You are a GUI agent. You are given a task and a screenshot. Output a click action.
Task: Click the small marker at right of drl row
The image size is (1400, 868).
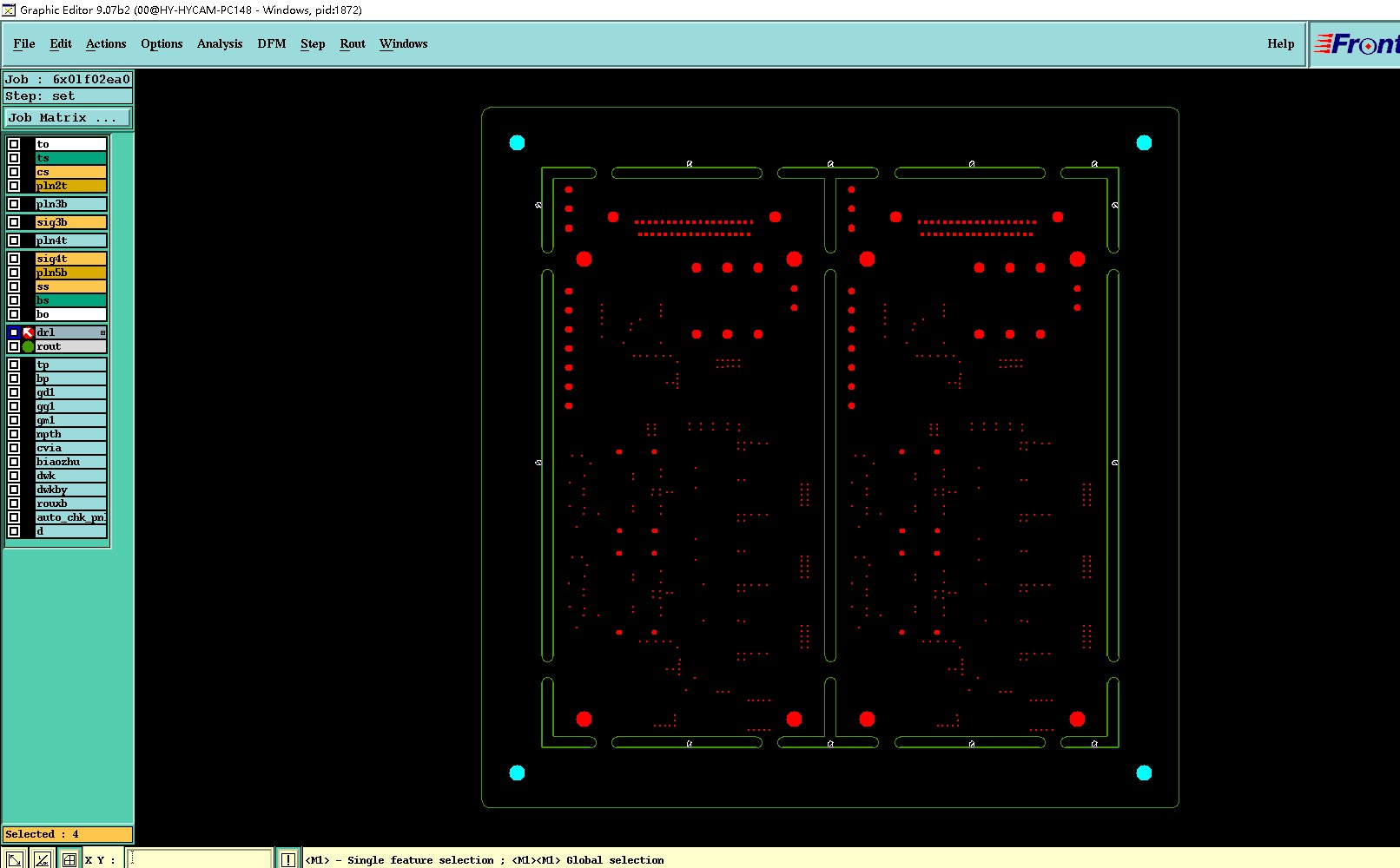pyautogui.click(x=102, y=332)
